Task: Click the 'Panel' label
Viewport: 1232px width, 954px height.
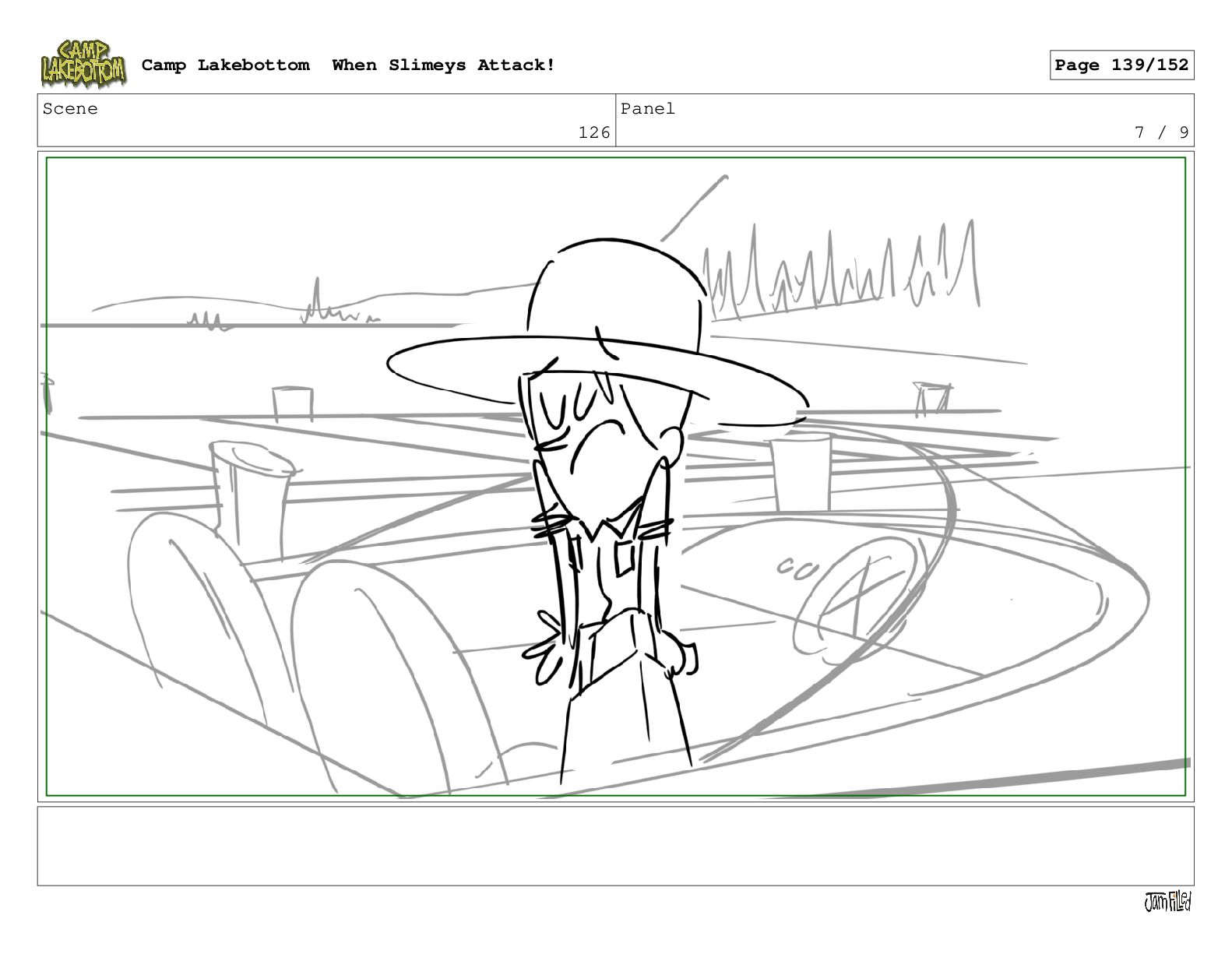Action: 648,109
